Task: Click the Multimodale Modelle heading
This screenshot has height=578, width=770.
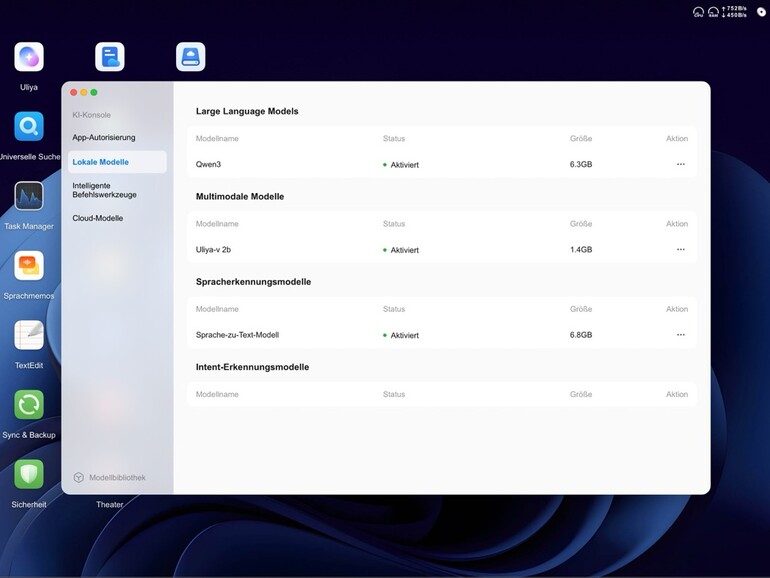Action: click(240, 196)
